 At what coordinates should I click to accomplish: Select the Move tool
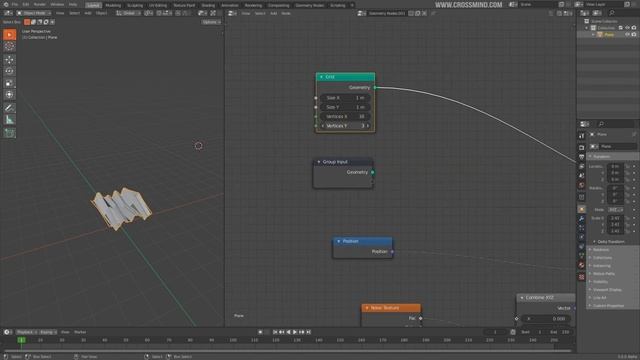[x=9, y=60]
